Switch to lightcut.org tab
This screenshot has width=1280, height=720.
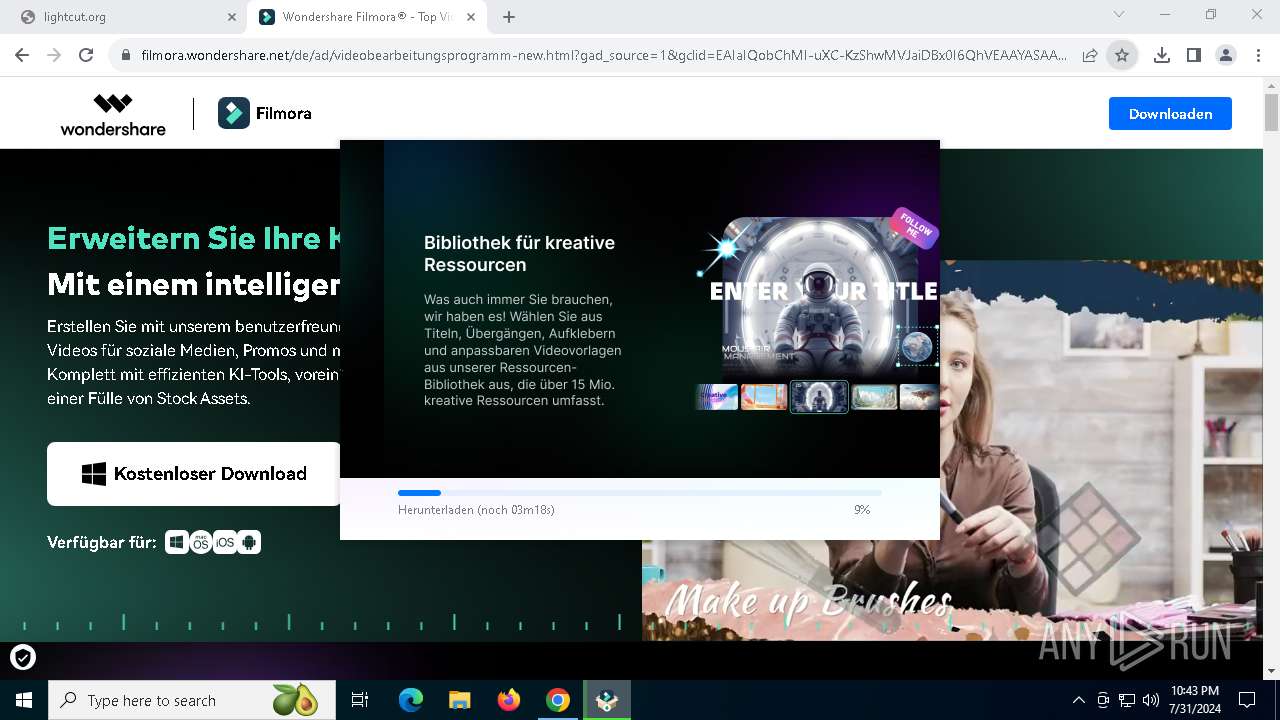pos(125,17)
